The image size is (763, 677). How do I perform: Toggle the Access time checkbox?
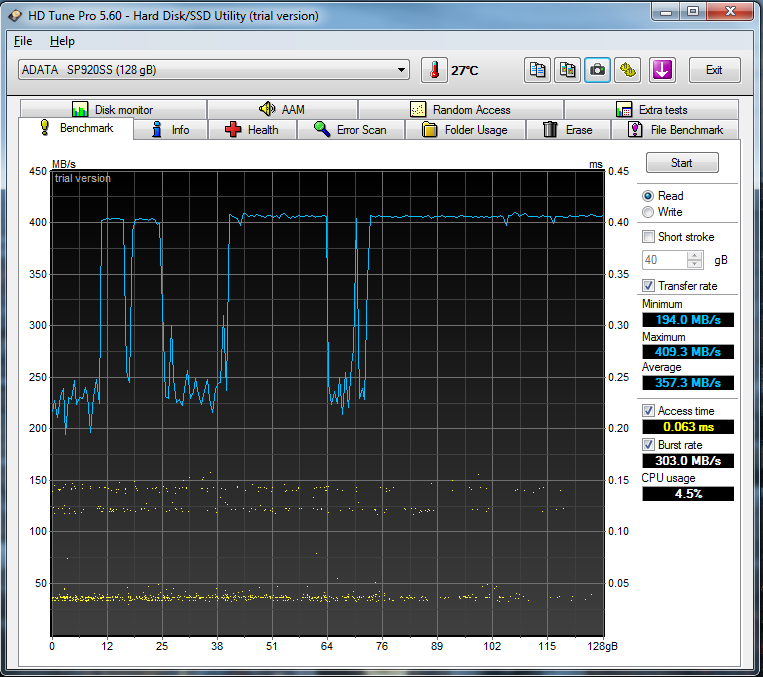click(x=649, y=411)
